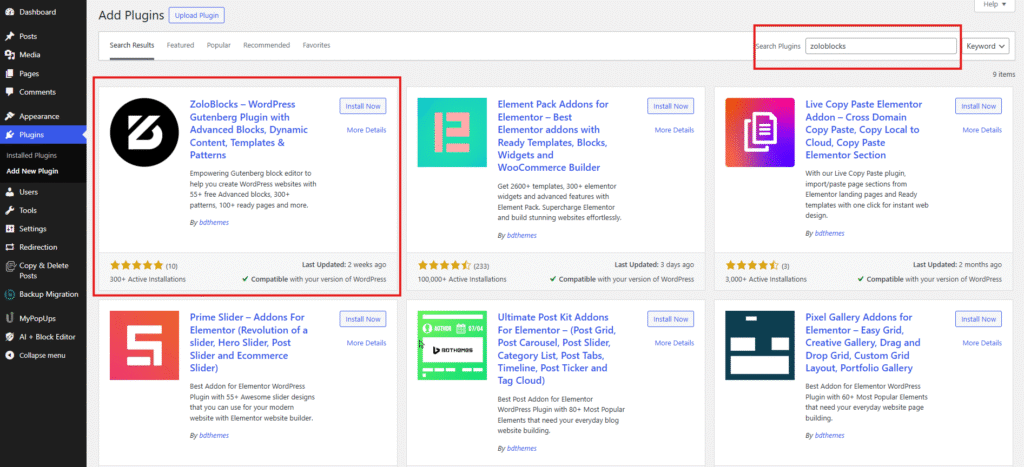Viewport: 1024px width, 467px height.
Task: Click the Pixel Gallery plugin logo
Action: click(x=760, y=346)
